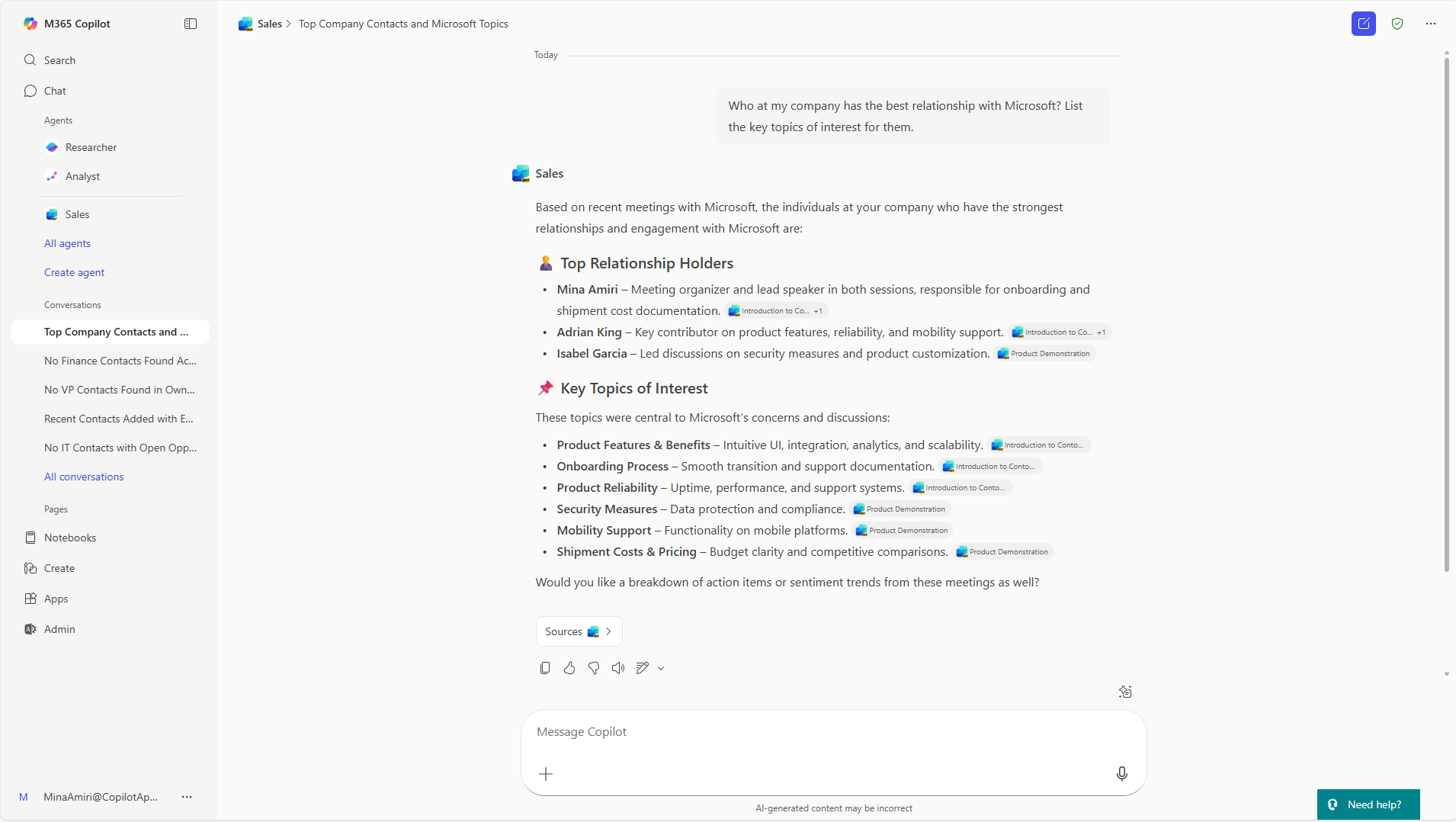Open the All agents link
Screen dimensions: 1456x822
click(67, 243)
